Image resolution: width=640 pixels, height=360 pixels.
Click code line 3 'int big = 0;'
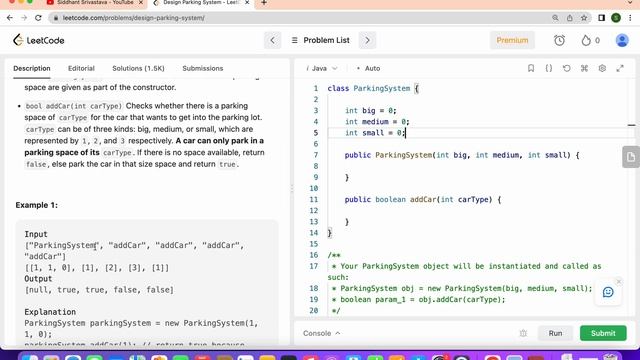(x=371, y=111)
